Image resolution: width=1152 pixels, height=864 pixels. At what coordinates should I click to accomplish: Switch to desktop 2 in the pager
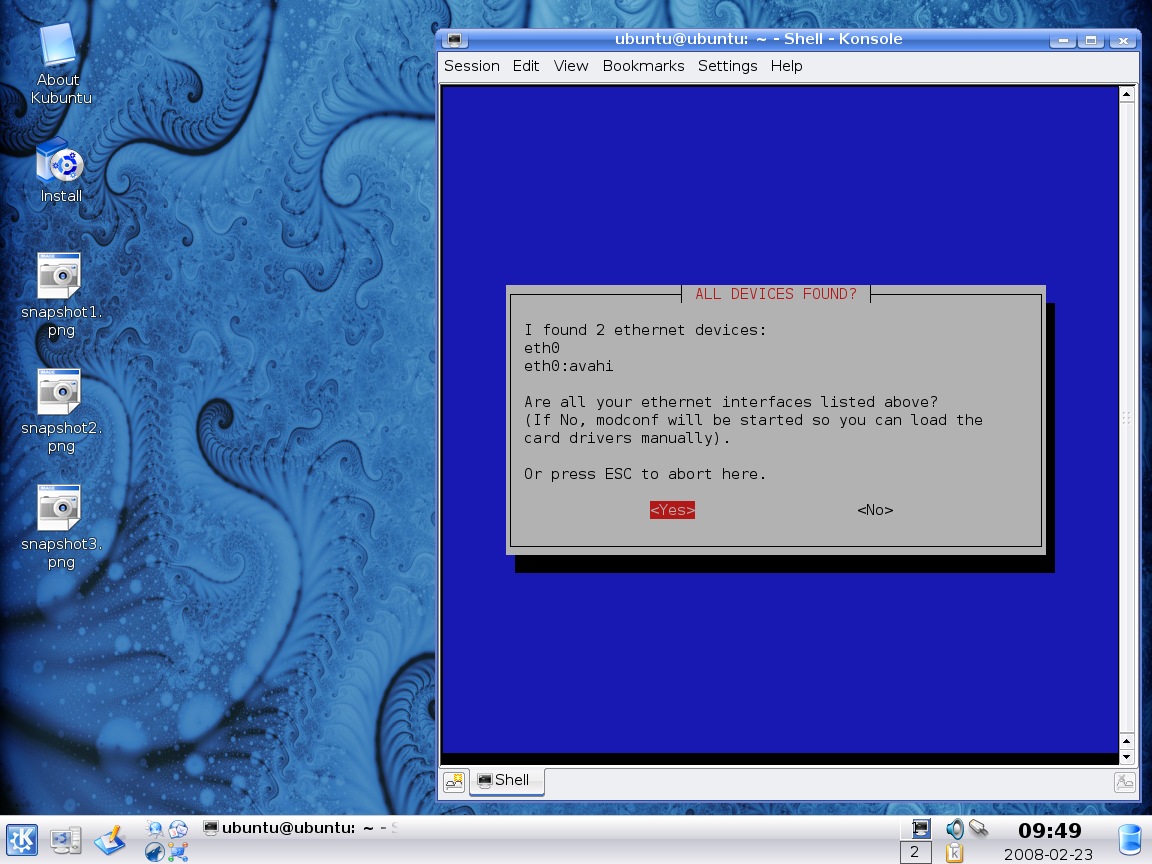click(x=915, y=852)
